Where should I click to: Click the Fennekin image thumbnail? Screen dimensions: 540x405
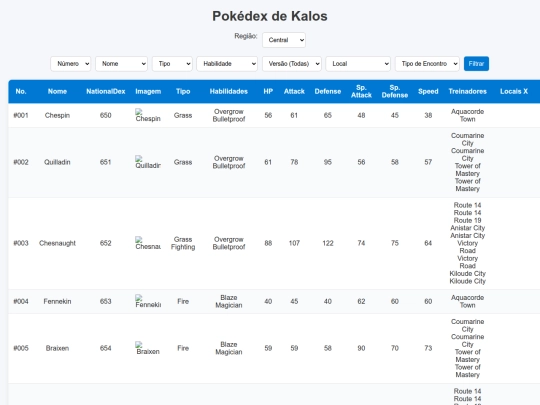(148, 301)
